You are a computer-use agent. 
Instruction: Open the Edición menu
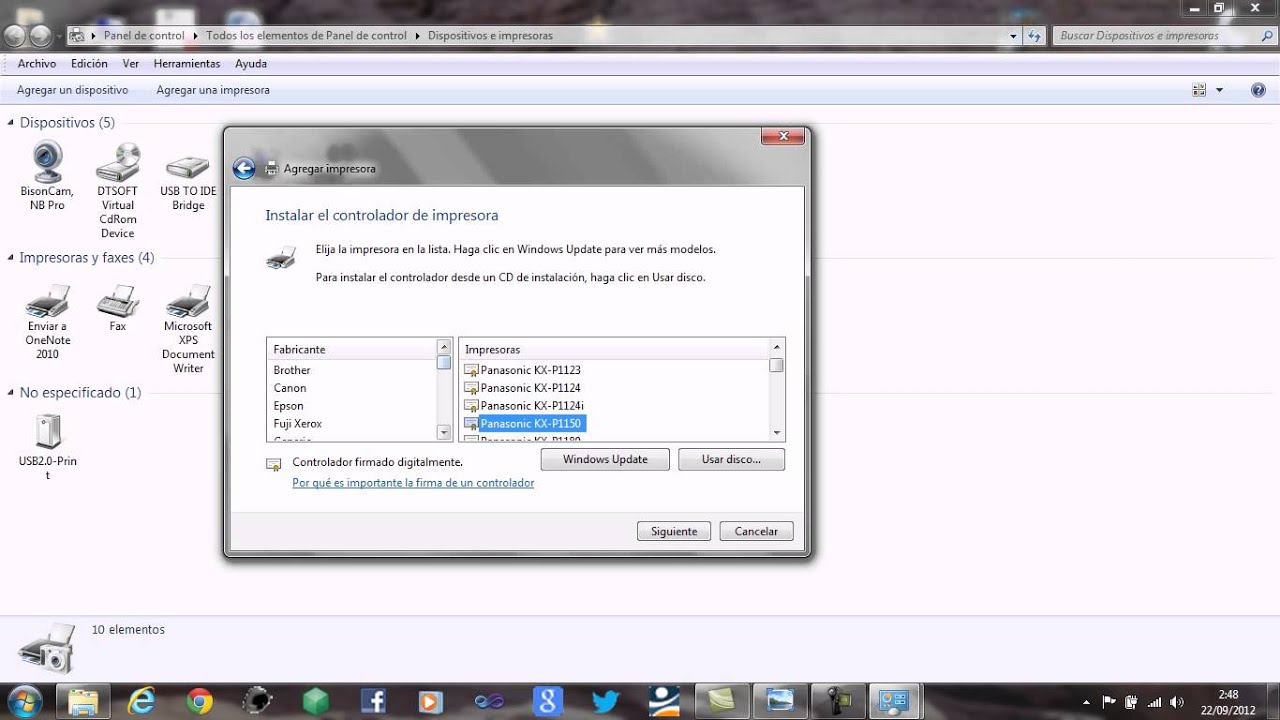[x=89, y=63]
